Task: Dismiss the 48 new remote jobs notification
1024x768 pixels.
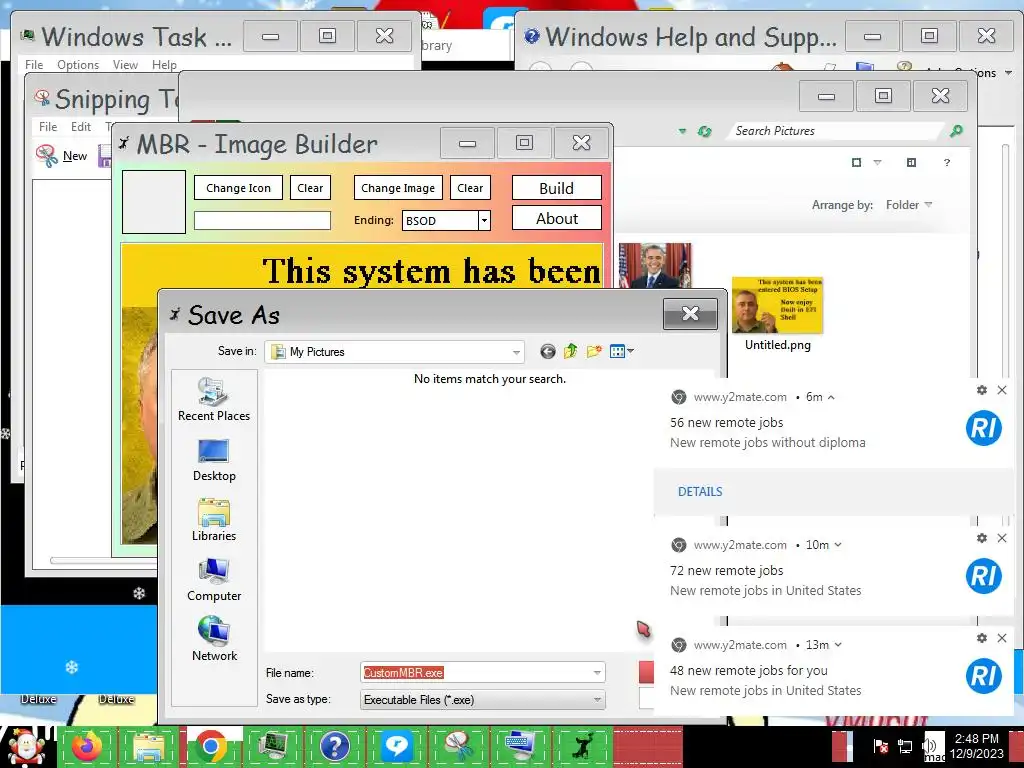Action: tap(1002, 638)
